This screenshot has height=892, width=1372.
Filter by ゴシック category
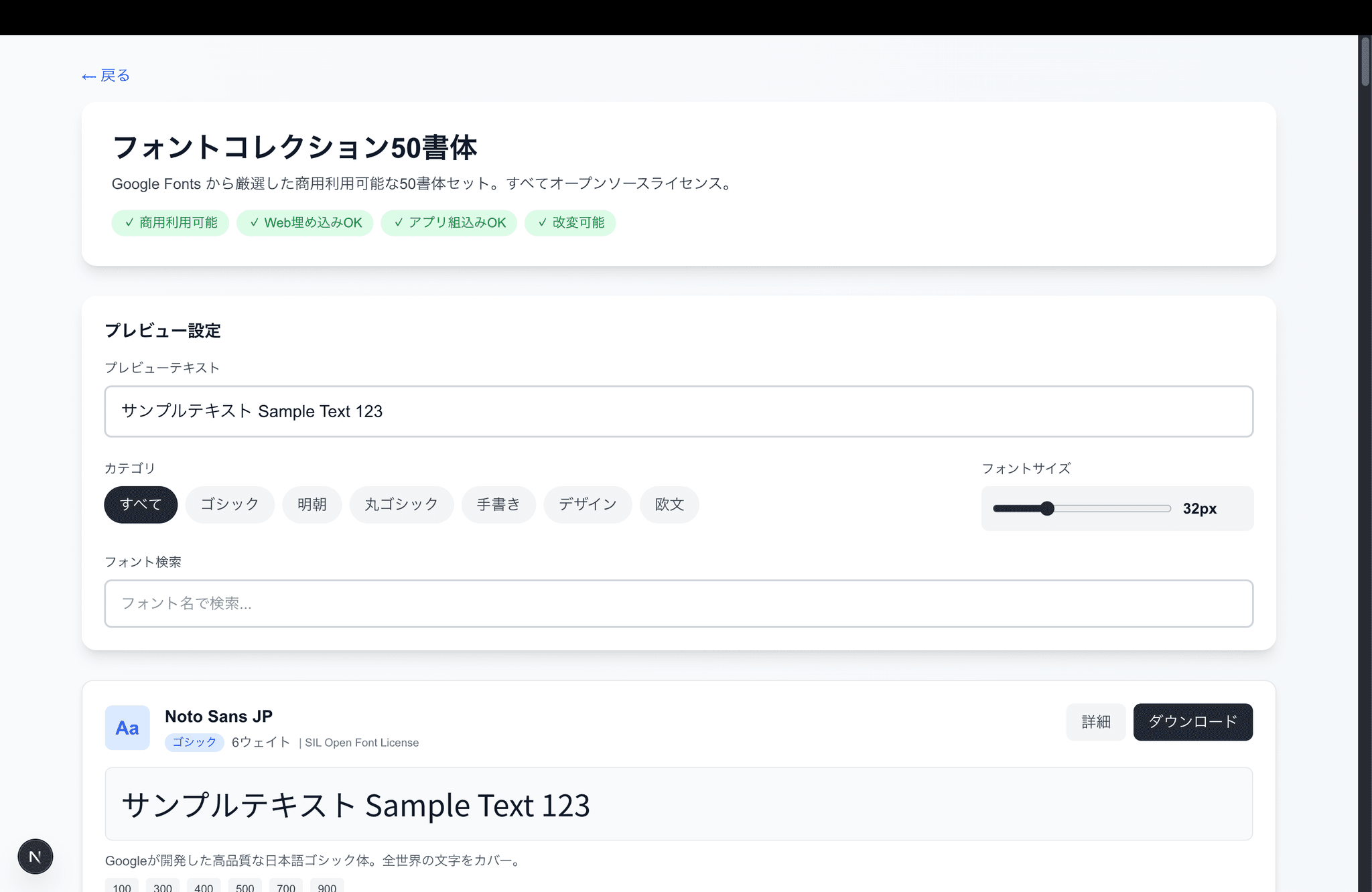230,504
